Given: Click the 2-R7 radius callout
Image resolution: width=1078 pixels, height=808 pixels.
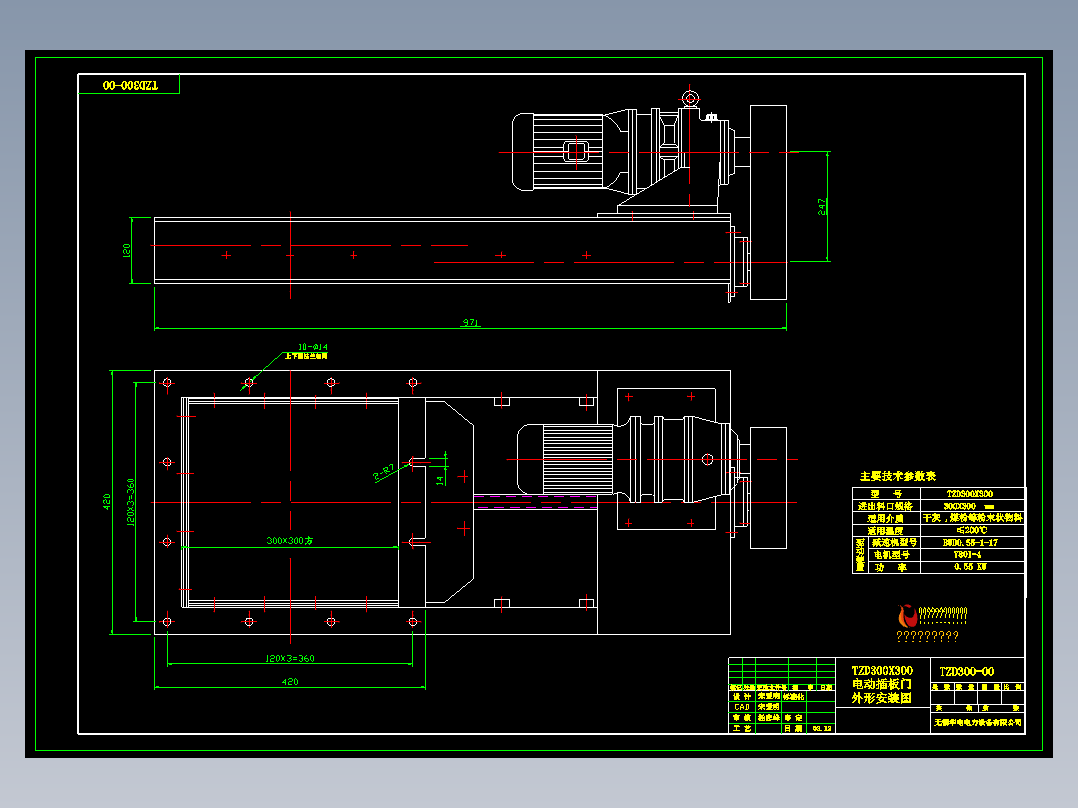Looking at the screenshot, I should 384,472.
